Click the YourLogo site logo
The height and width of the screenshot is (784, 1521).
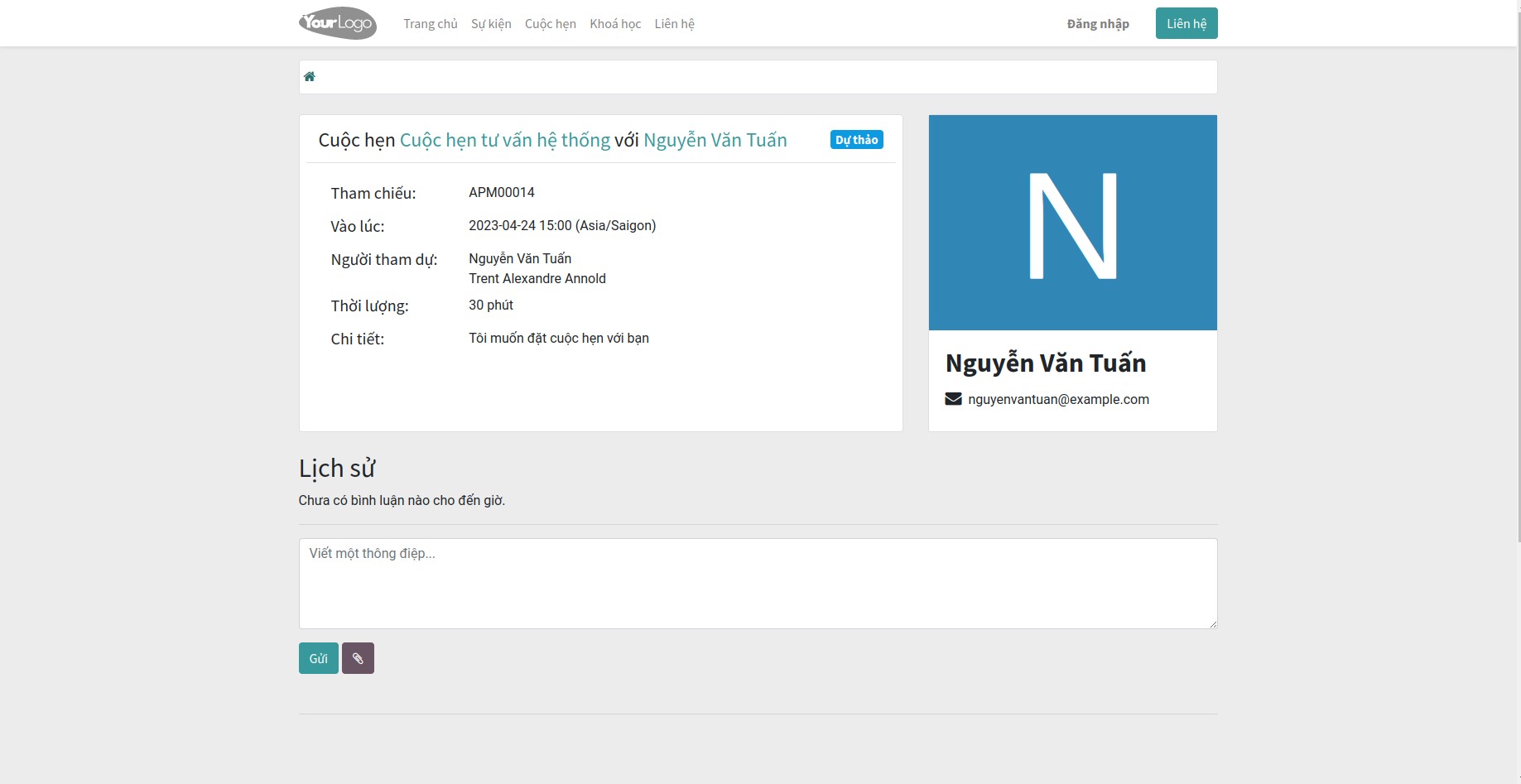(337, 23)
